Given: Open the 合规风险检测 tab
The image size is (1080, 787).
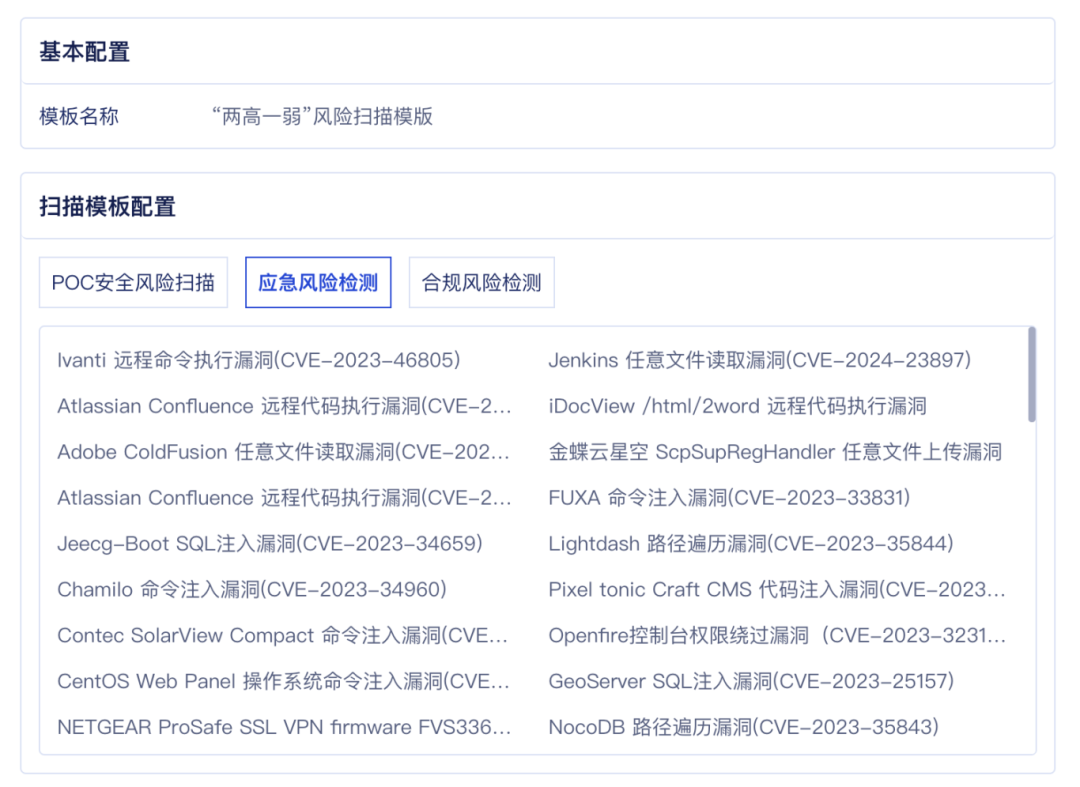Looking at the screenshot, I should pos(481,282).
